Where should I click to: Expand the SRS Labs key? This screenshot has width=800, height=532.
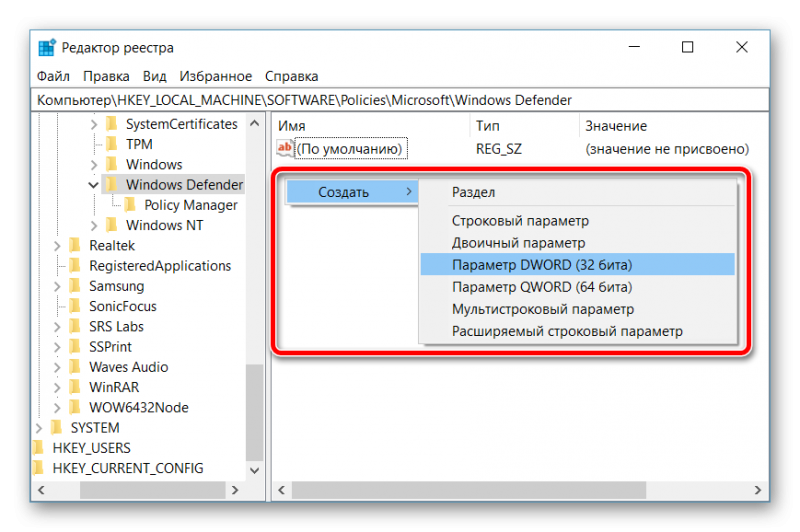pyautogui.click(x=57, y=327)
